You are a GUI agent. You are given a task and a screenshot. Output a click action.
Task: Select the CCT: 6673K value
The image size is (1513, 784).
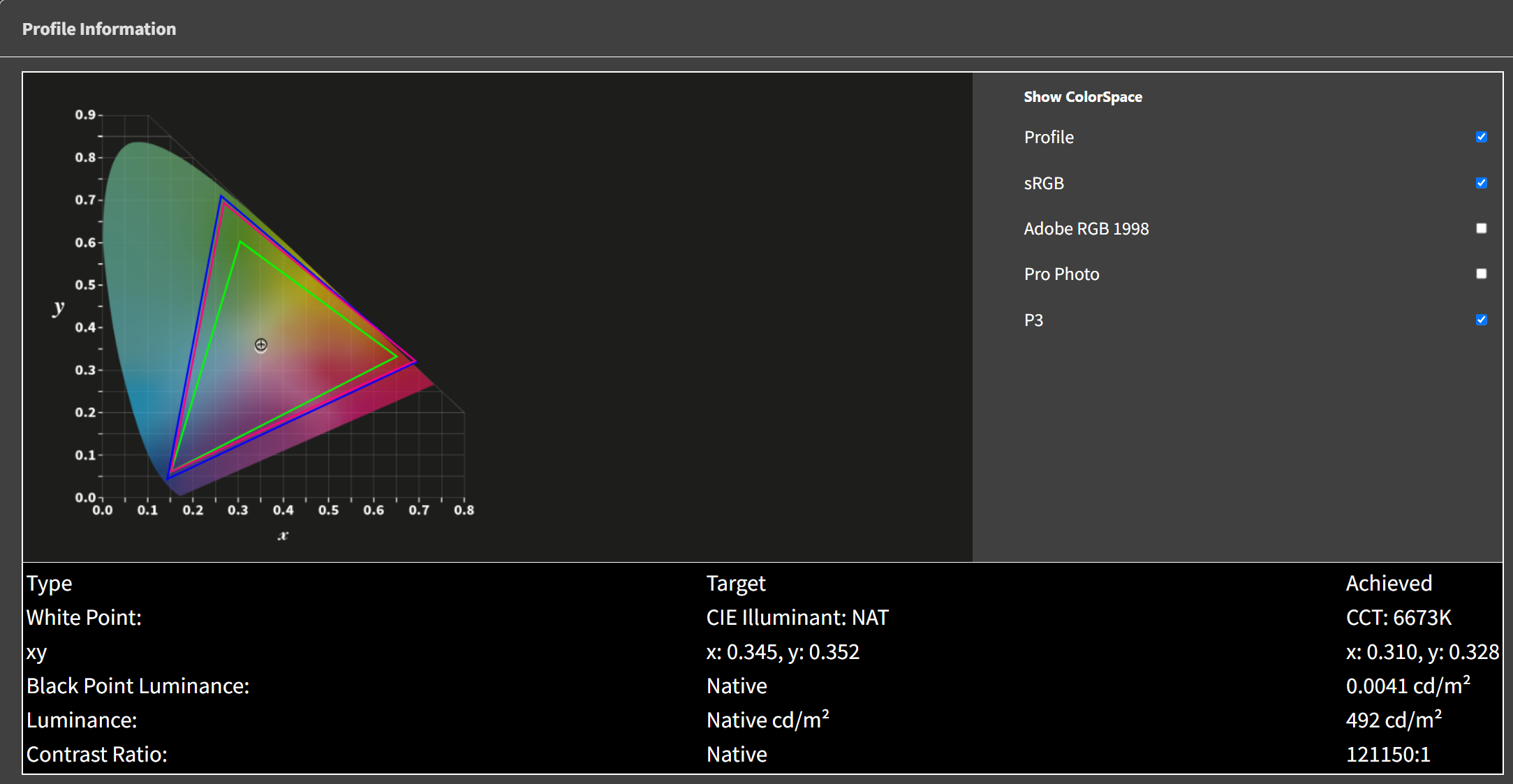(1398, 617)
